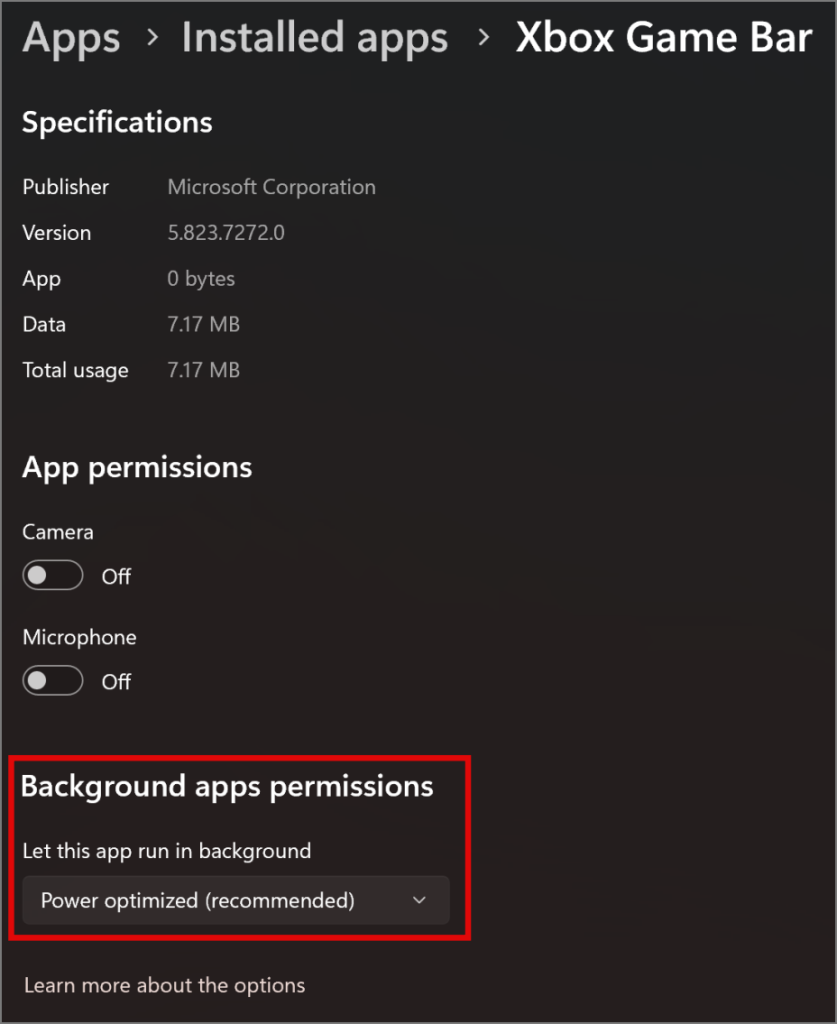The height and width of the screenshot is (1024, 837).
Task: Click the App permissions section heading
Action: [x=137, y=467]
